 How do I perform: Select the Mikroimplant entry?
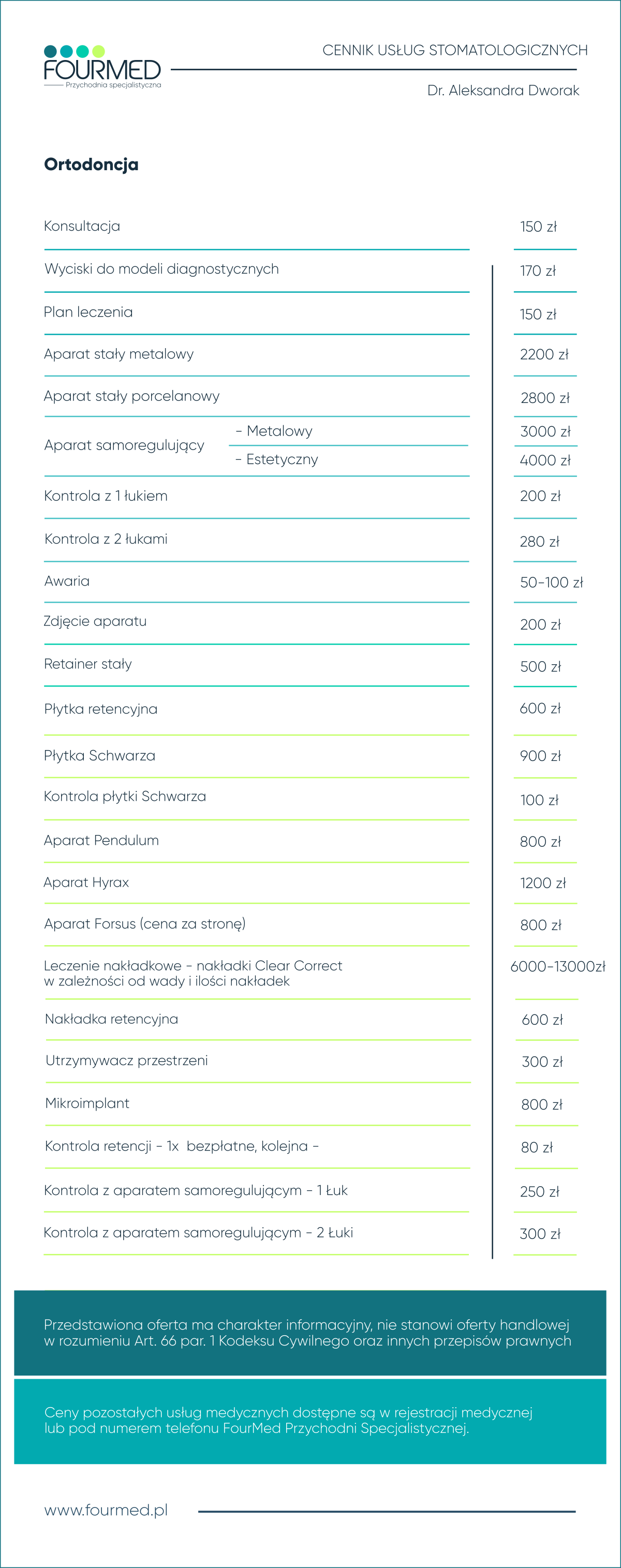[87, 1103]
